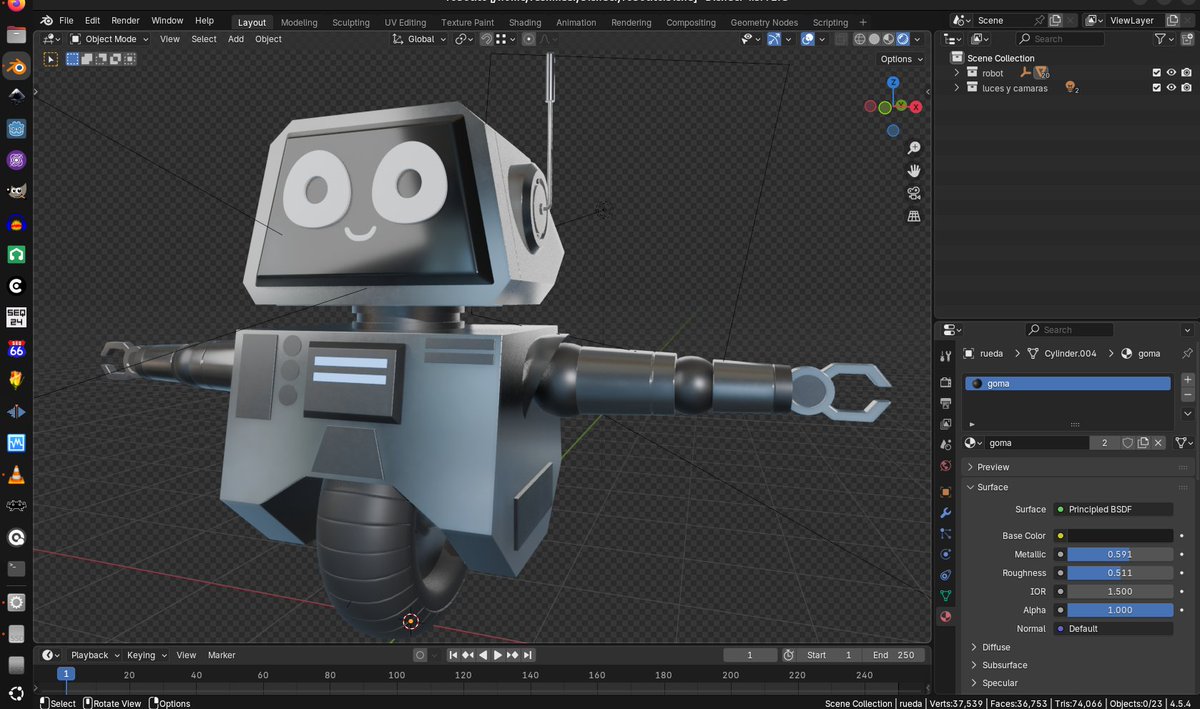Open the Output properties tab
Viewport: 1200px width, 709px height.
coord(945,403)
